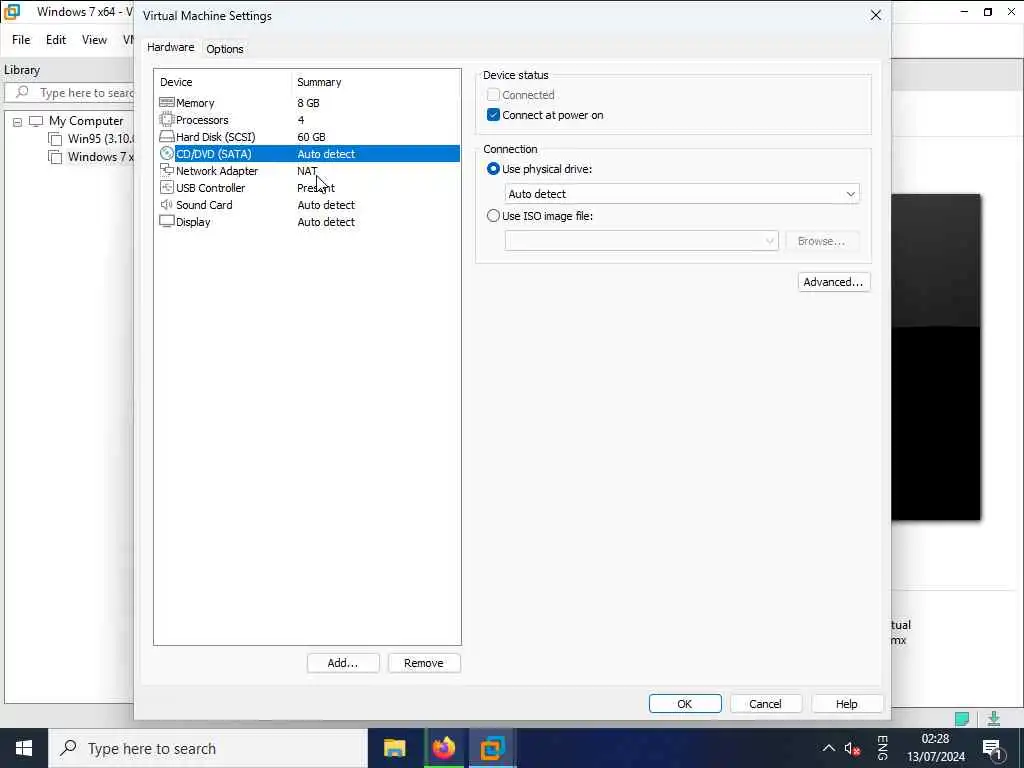Select the Processors summary value 4

tap(300, 120)
